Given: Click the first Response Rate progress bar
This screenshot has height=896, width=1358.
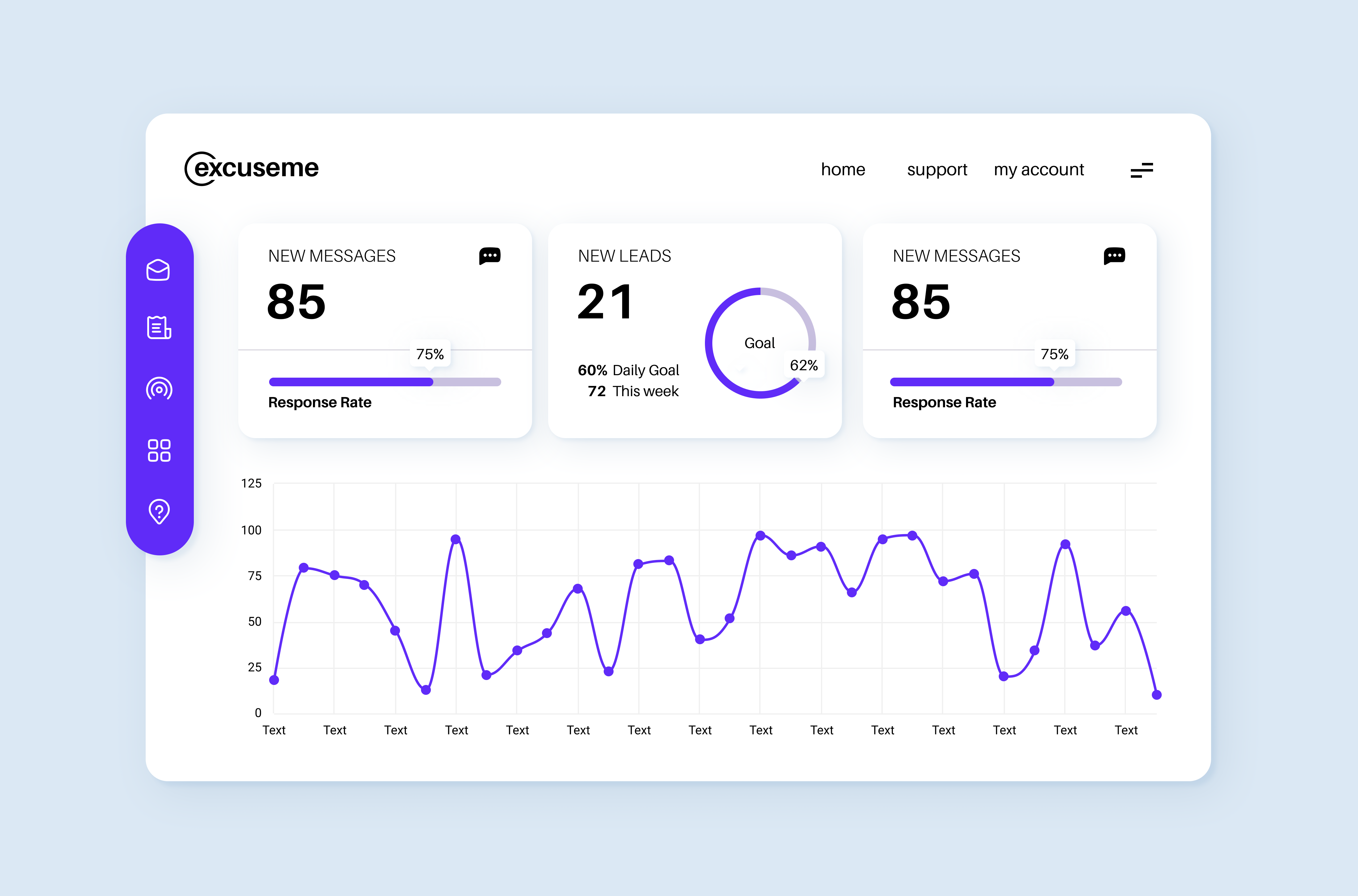Looking at the screenshot, I should tap(385, 382).
